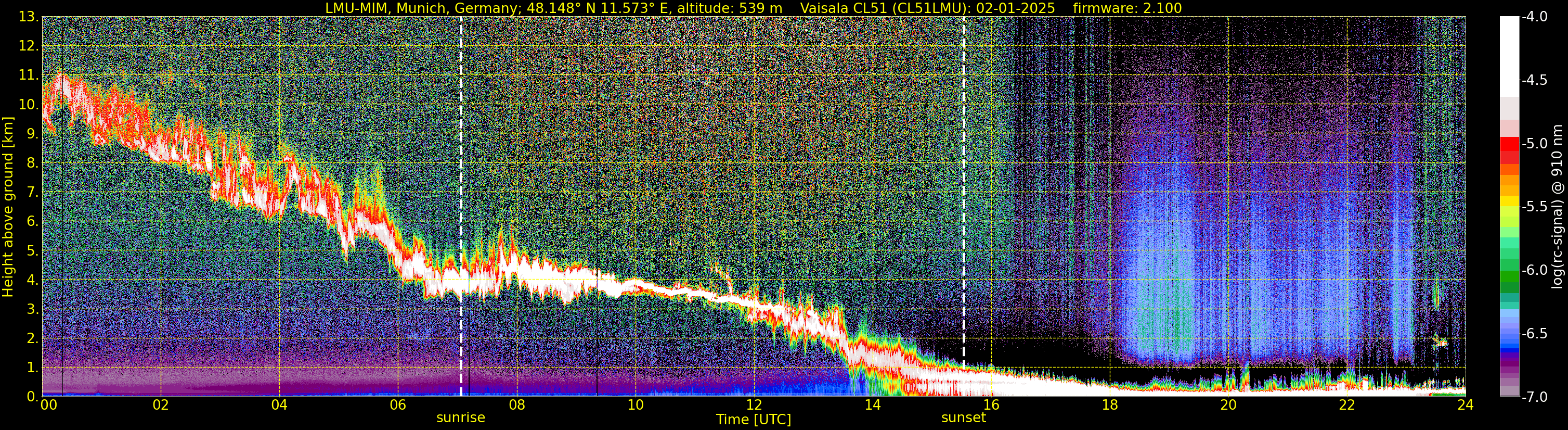Click the '1.' height axis tick label
The width and height of the screenshot is (1568, 430).
click(33, 368)
